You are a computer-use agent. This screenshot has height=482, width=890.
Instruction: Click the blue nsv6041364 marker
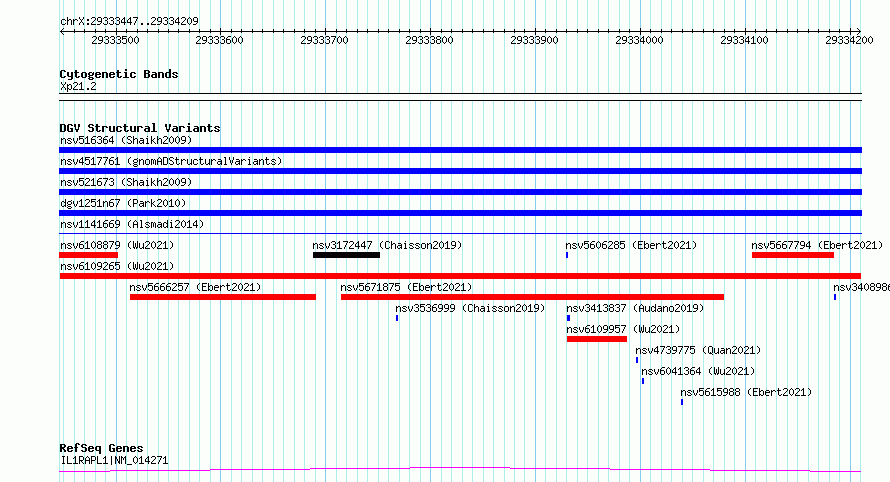(x=643, y=381)
